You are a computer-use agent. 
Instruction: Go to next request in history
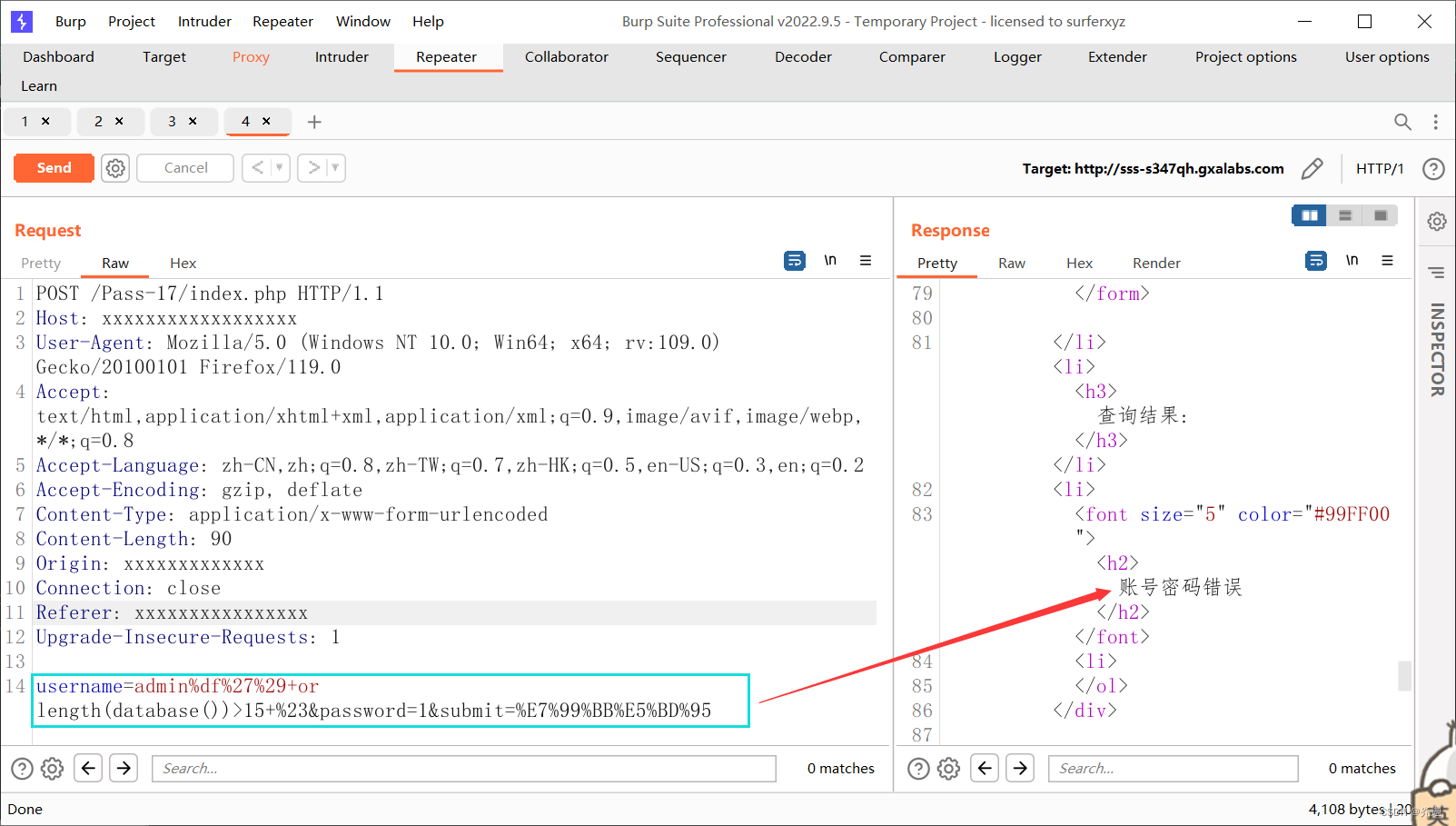pyautogui.click(x=313, y=168)
